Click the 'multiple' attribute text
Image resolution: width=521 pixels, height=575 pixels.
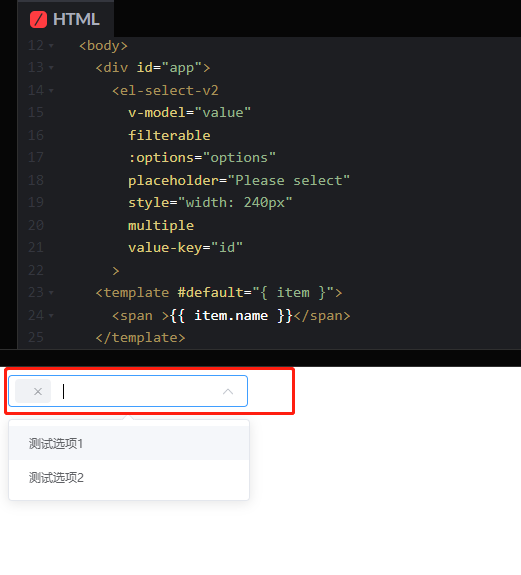coord(161,225)
